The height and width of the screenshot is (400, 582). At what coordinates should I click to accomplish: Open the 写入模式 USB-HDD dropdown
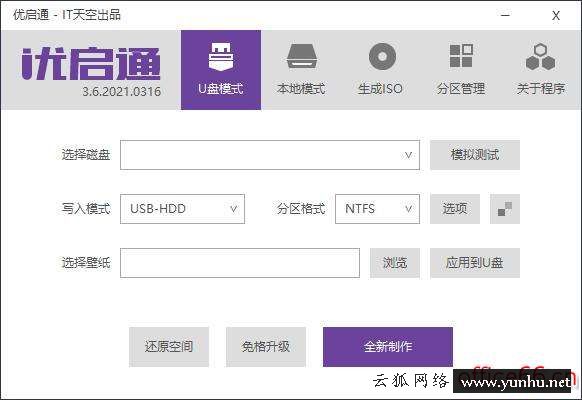[182, 209]
